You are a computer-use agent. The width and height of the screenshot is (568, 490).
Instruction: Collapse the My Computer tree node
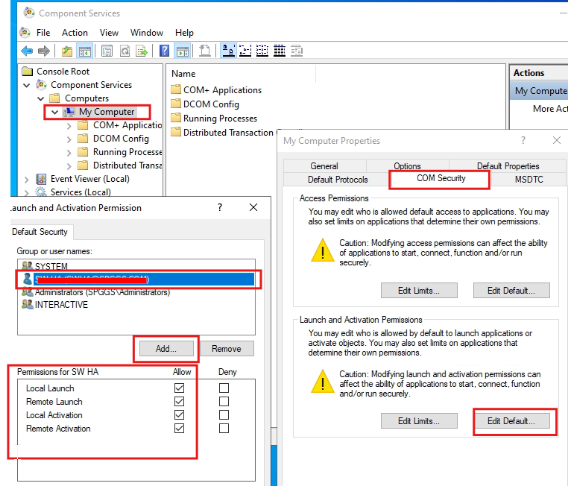[x=55, y=112]
